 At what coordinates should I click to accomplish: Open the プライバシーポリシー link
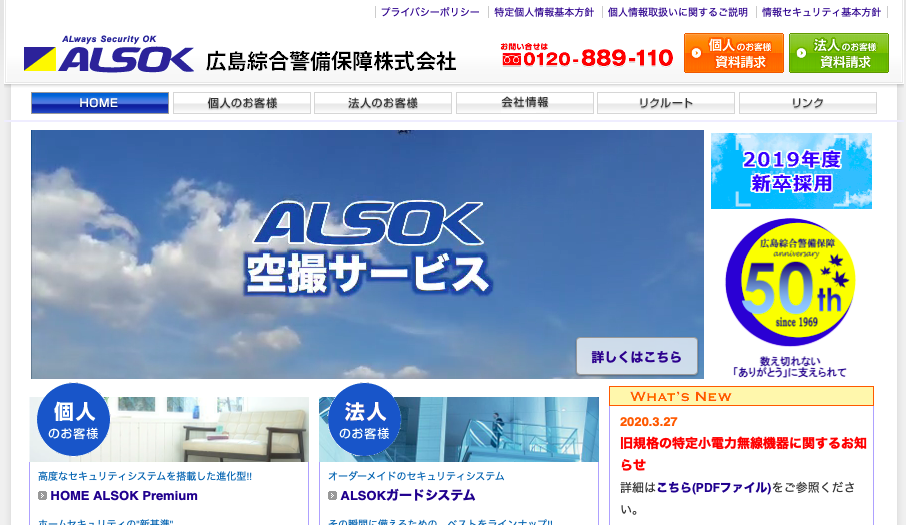pyautogui.click(x=430, y=12)
